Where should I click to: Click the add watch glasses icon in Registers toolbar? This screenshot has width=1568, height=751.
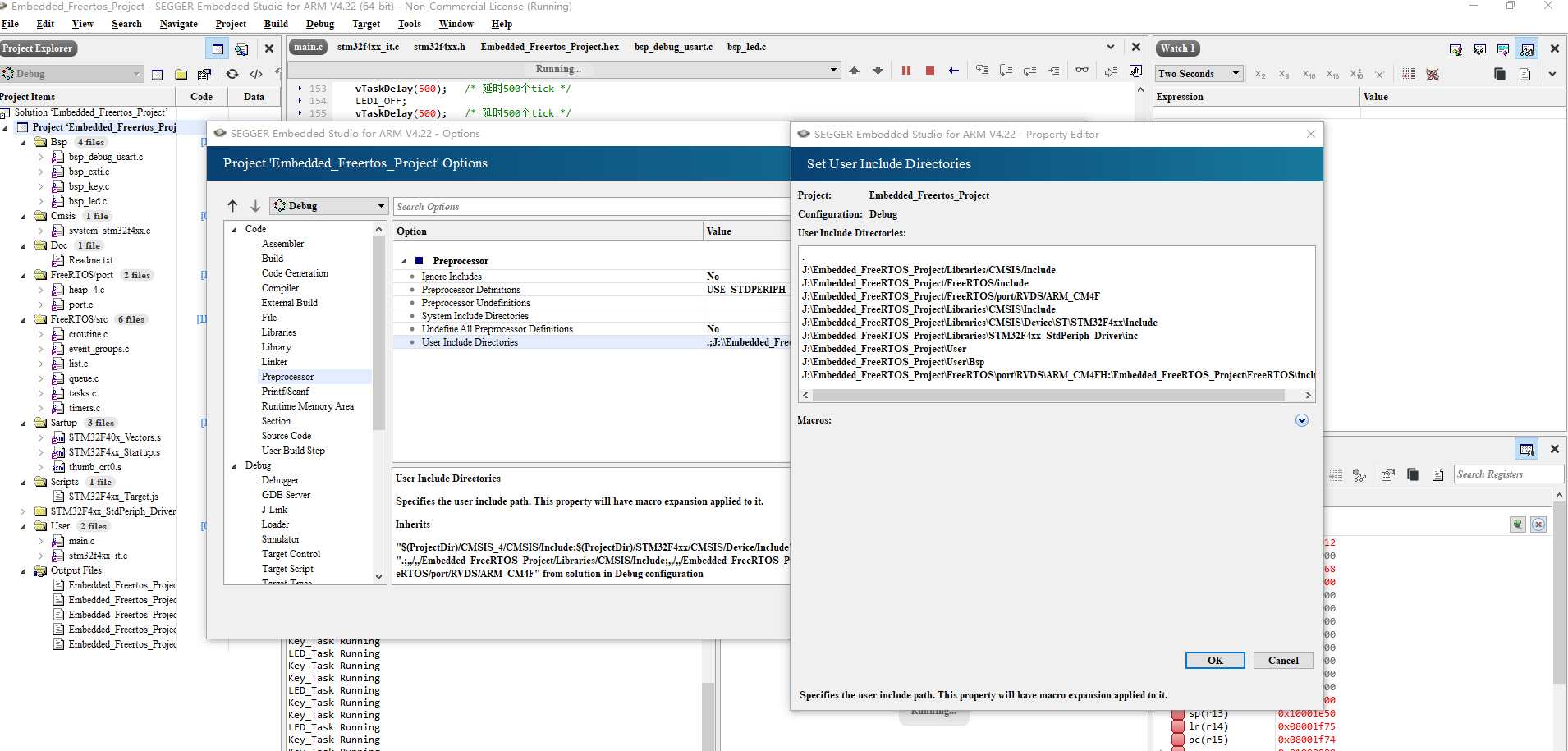(1359, 475)
